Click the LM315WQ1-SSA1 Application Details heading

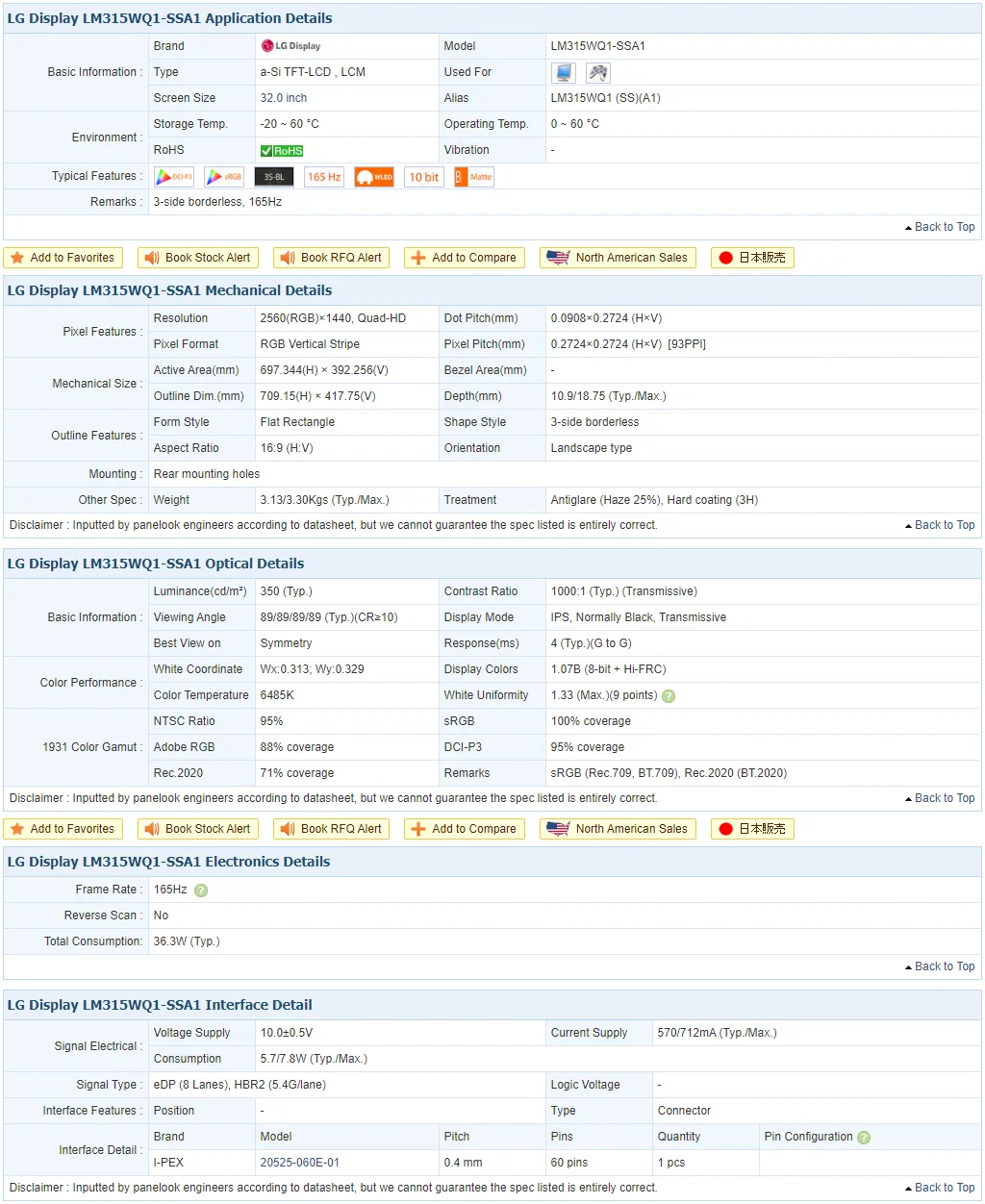point(169,18)
